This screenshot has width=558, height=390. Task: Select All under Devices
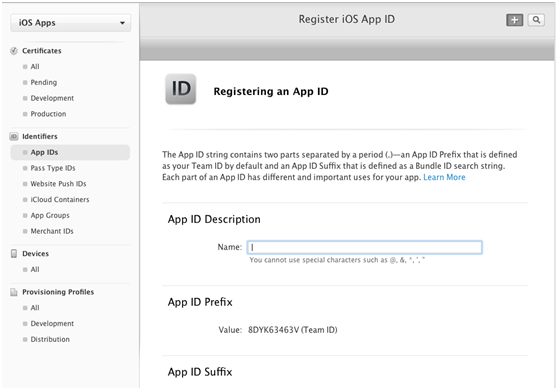point(35,269)
